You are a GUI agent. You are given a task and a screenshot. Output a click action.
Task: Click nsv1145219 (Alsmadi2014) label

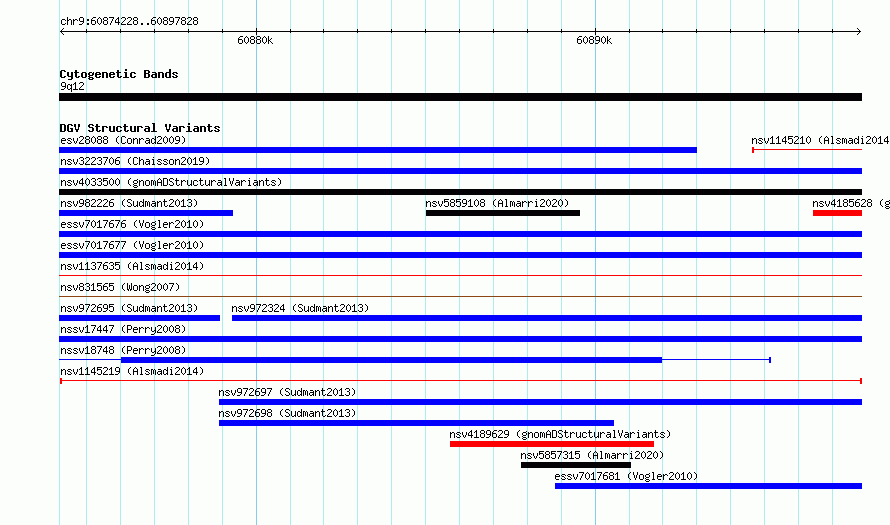(132, 371)
